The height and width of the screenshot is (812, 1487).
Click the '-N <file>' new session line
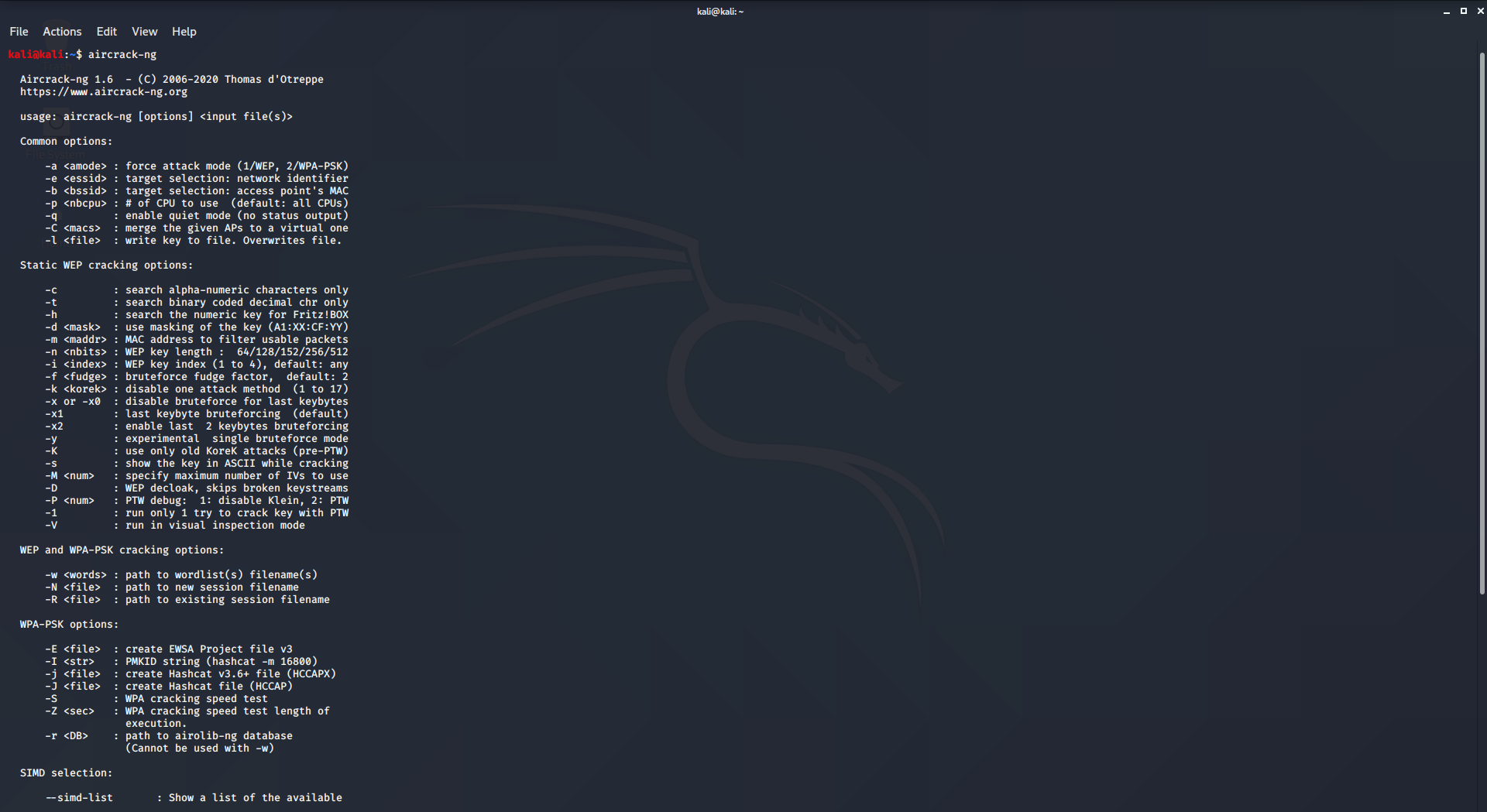(x=172, y=588)
